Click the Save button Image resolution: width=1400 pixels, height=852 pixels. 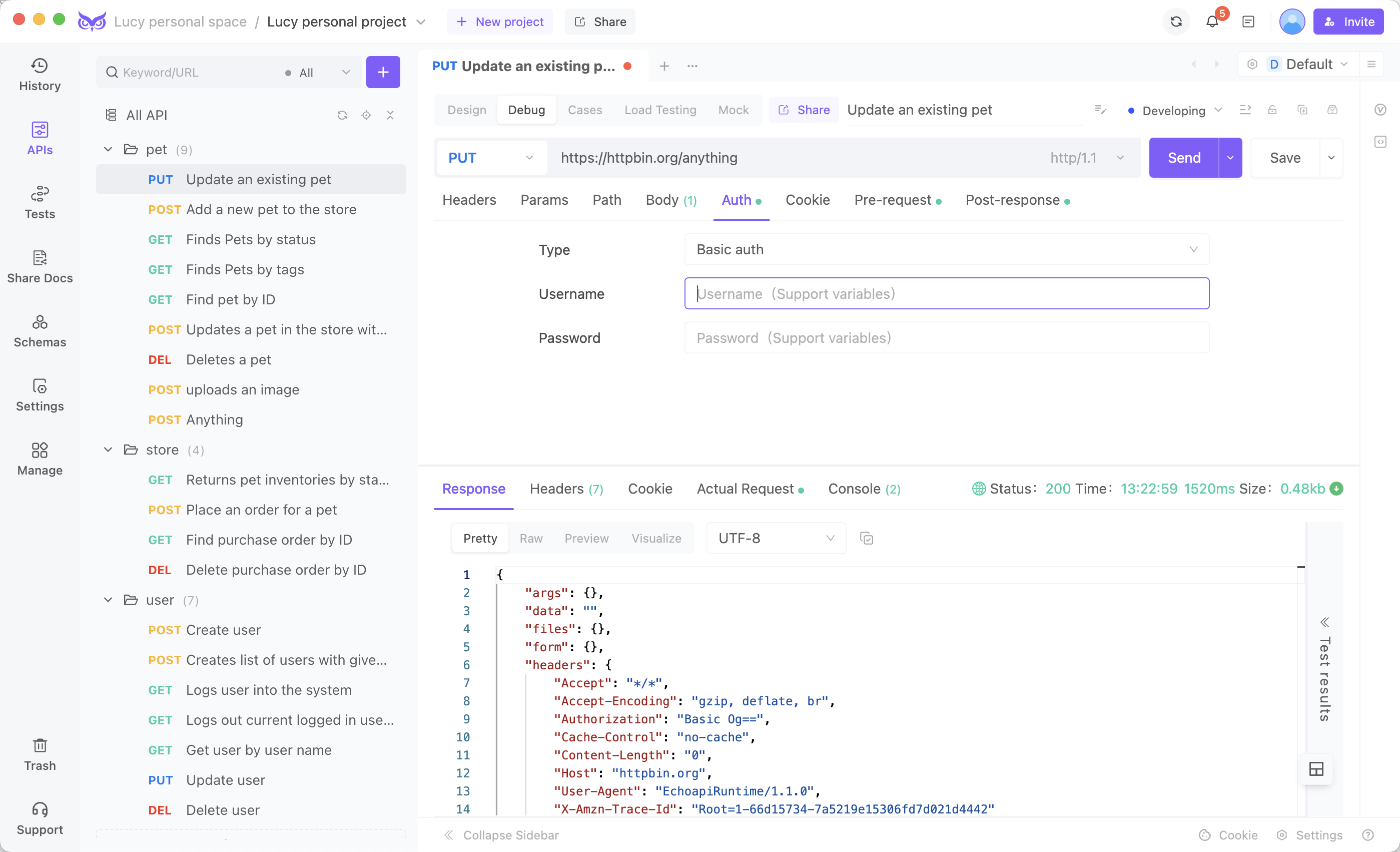[x=1284, y=157]
